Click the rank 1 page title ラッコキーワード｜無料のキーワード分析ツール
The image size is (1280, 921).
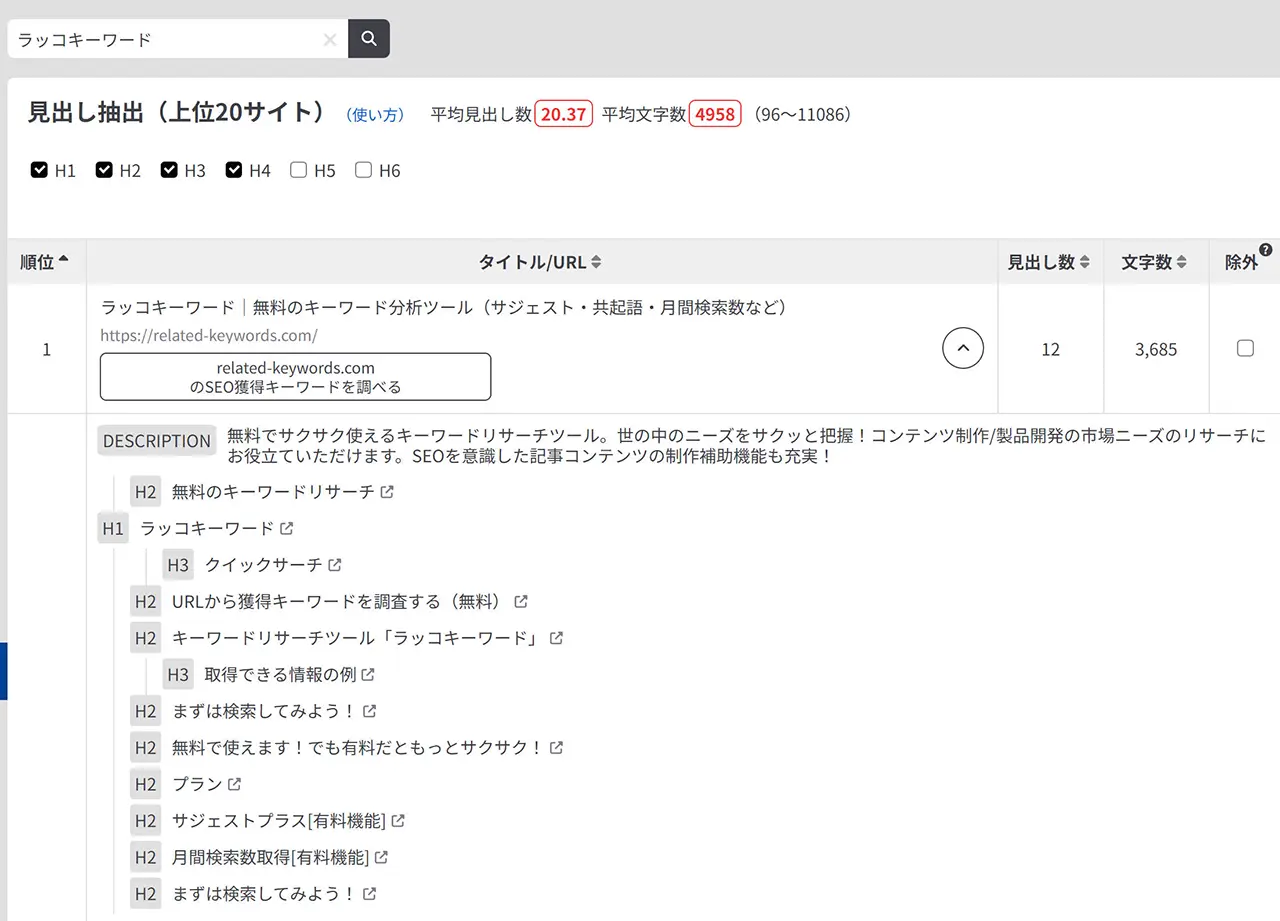[444, 308]
